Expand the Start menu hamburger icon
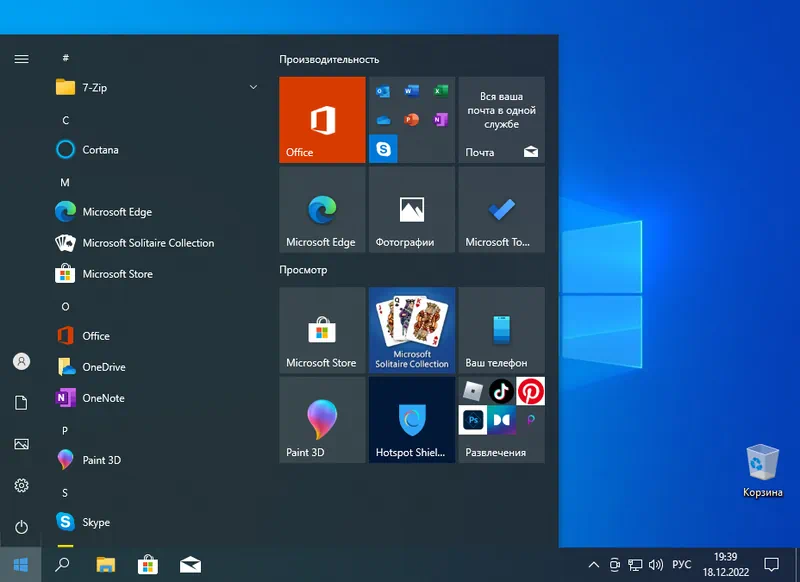800x582 pixels. point(21,59)
